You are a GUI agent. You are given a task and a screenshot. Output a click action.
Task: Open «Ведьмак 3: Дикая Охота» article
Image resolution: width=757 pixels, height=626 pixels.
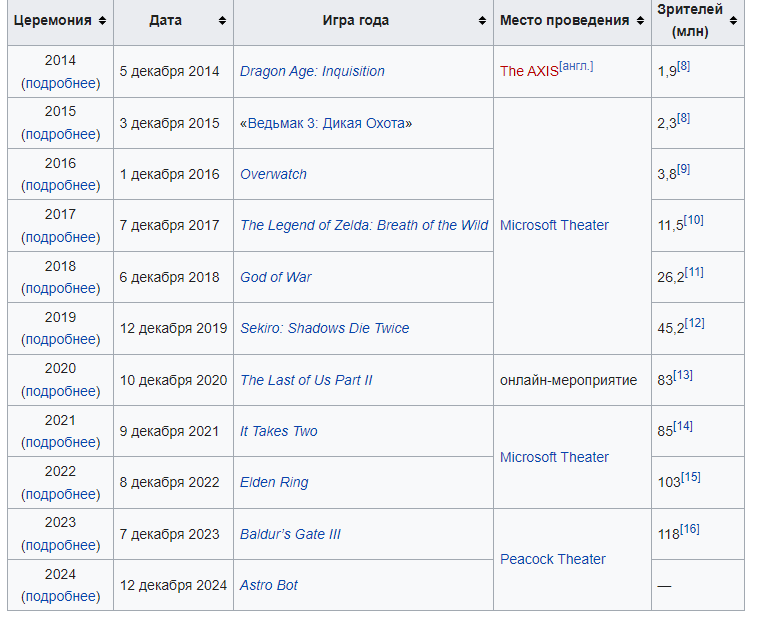click(326, 123)
